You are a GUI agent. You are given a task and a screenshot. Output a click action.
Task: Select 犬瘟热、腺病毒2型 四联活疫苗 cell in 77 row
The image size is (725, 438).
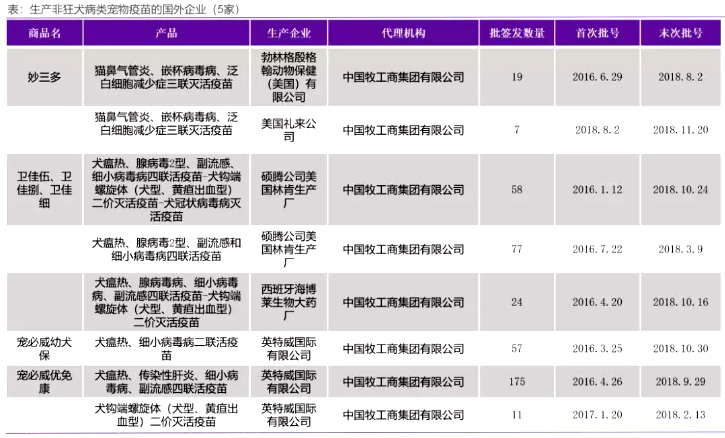[166, 249]
